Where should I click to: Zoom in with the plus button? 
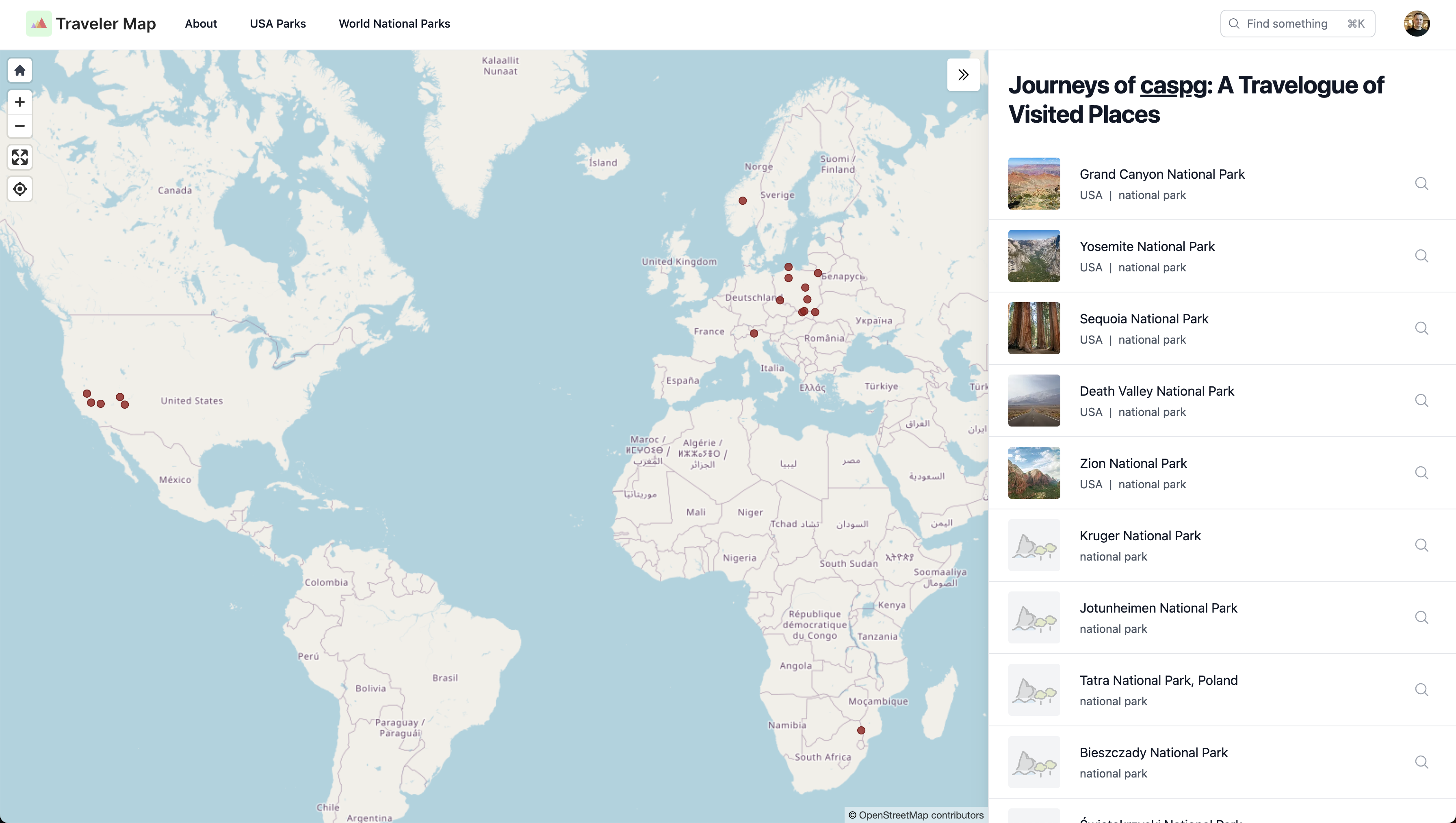[20, 102]
